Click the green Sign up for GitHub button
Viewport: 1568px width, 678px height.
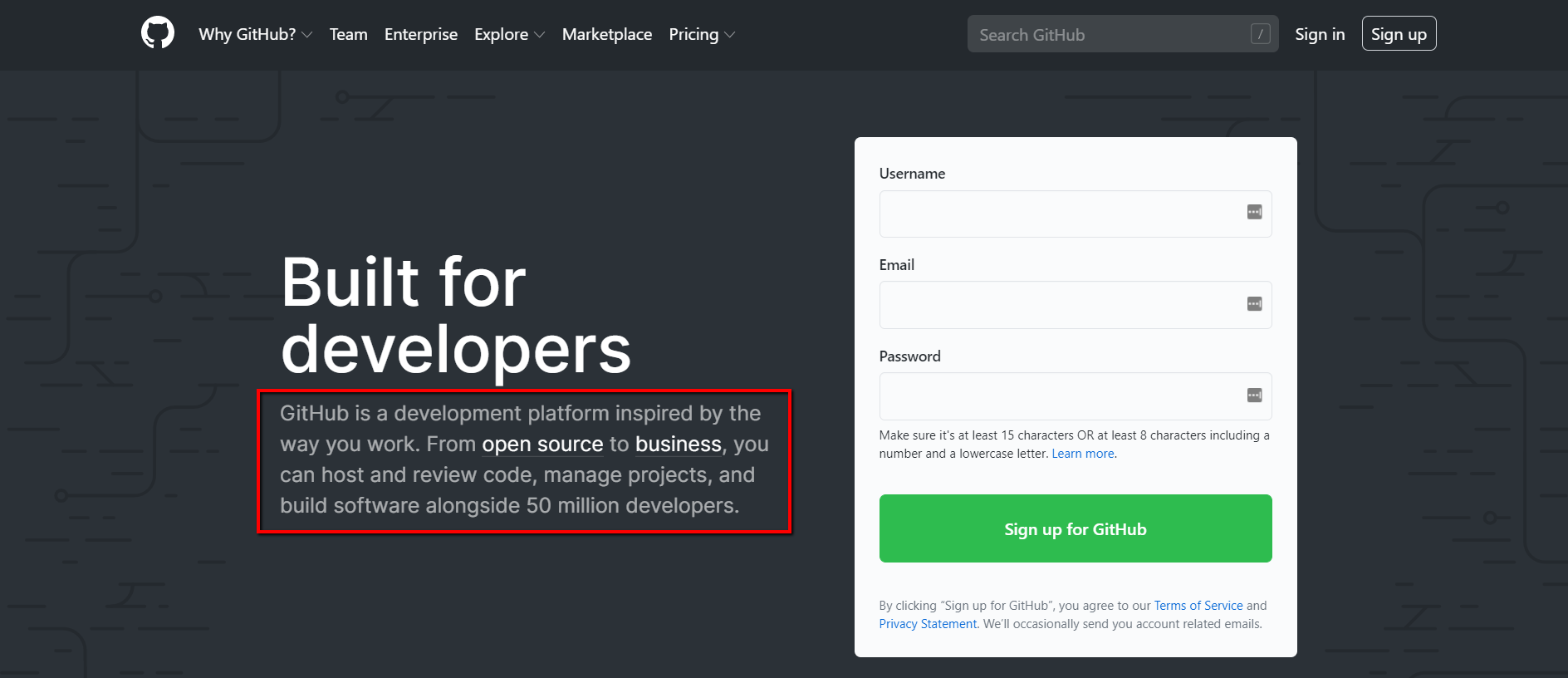click(1075, 528)
